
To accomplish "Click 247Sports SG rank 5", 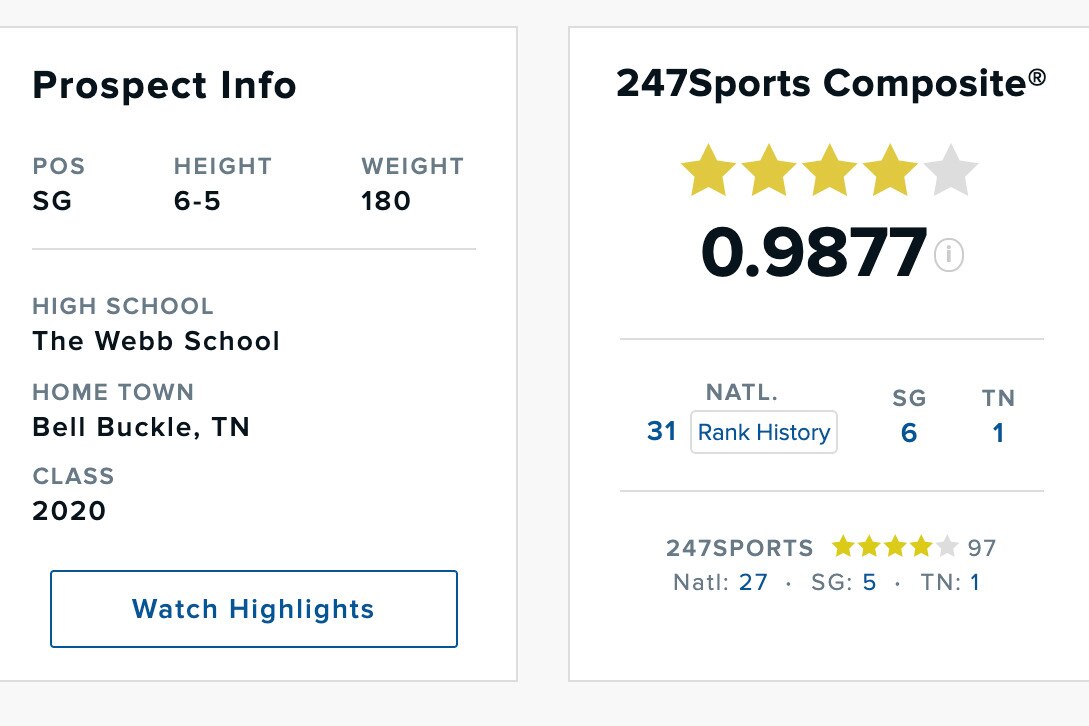I will tap(869, 582).
